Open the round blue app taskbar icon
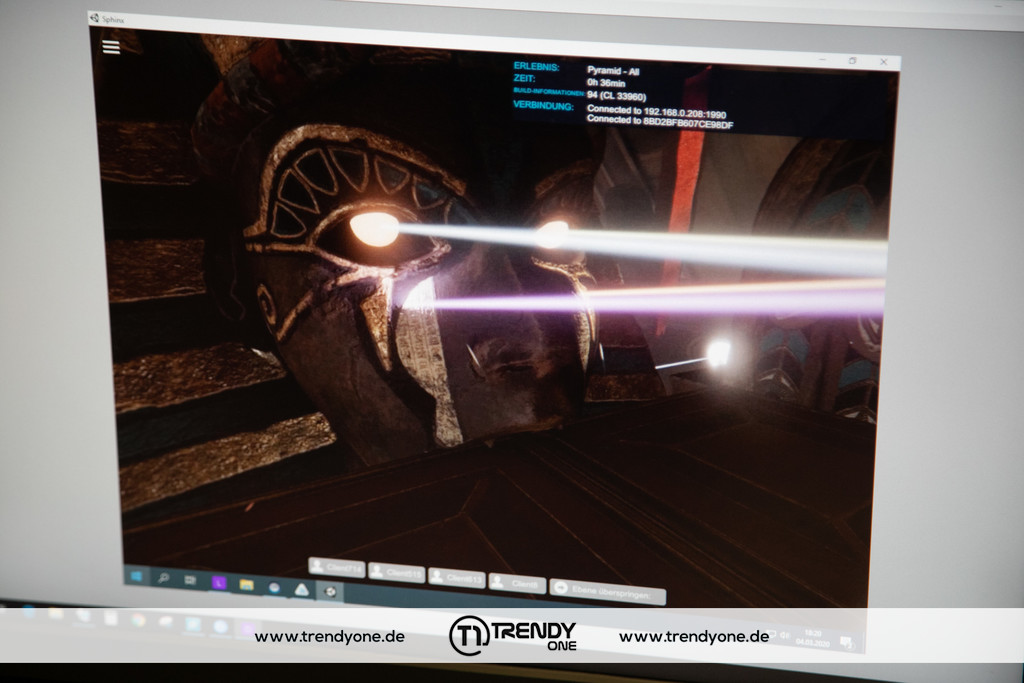Screen dimensions: 1024x683 (x=274, y=587)
